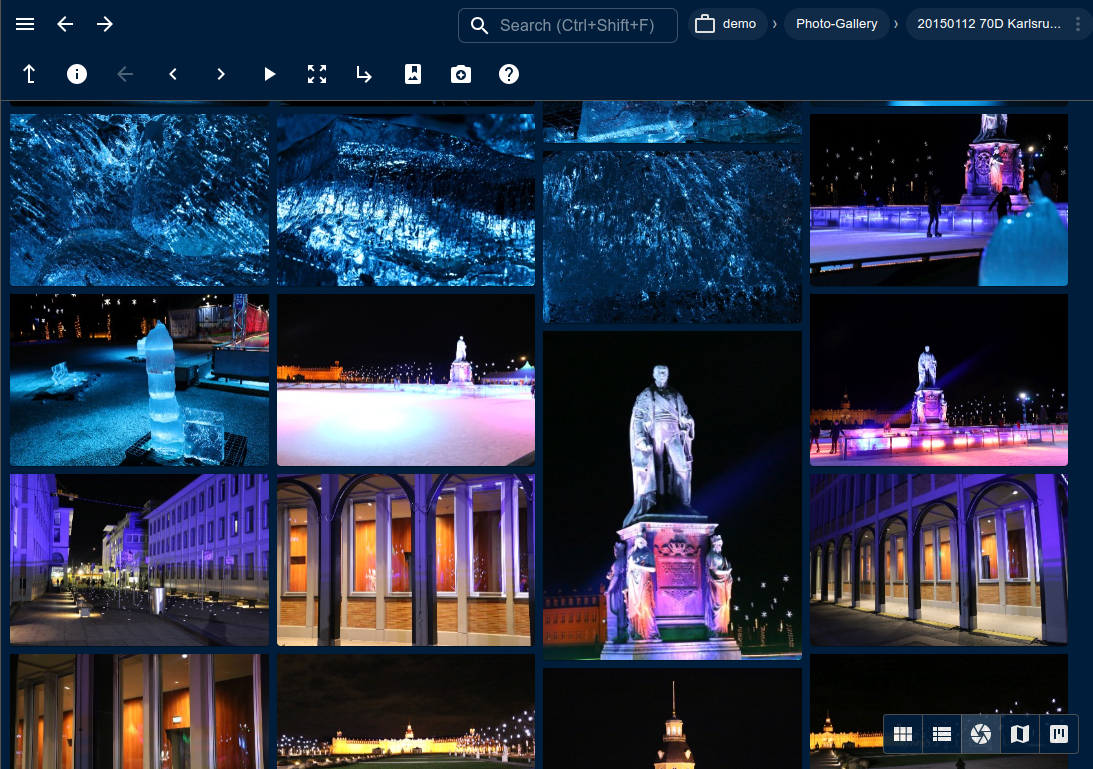
Task: Start slideshow with the play button
Action: 269,74
